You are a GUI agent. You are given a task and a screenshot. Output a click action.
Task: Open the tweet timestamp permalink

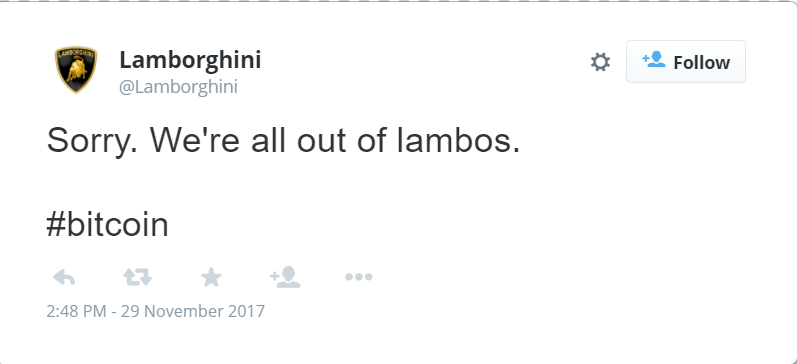coord(156,311)
